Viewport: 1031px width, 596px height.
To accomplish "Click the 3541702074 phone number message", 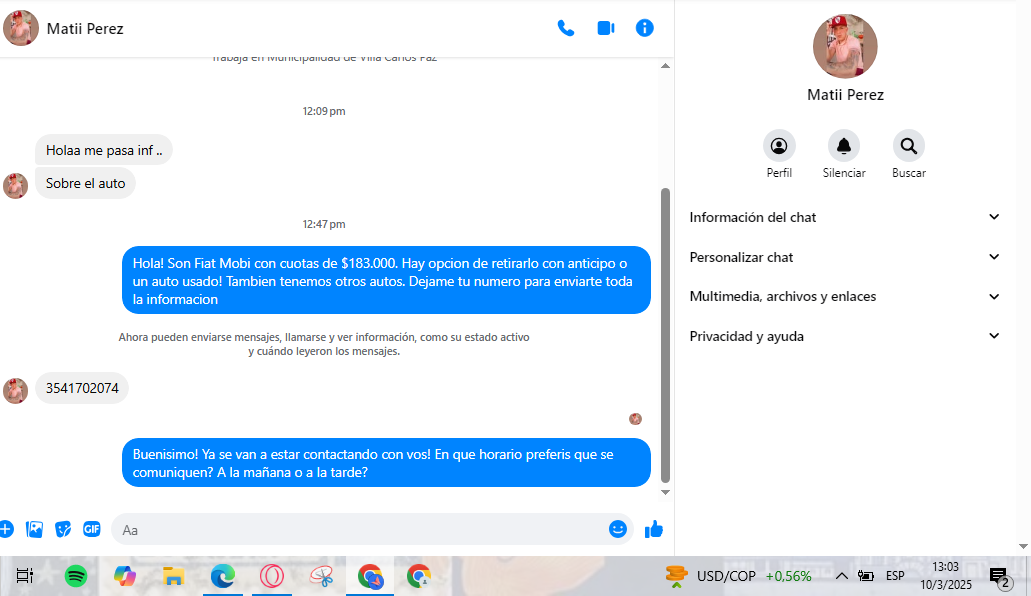I will 82,388.
